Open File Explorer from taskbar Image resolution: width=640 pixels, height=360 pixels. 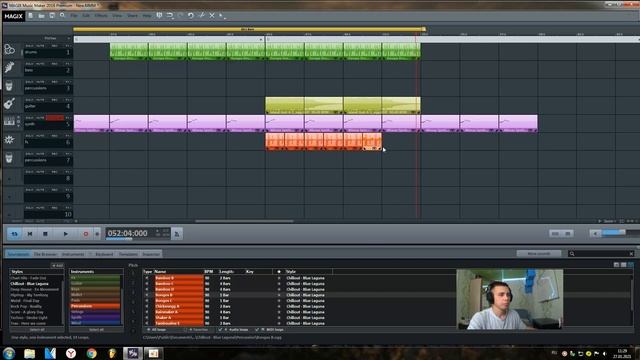click(x=29, y=353)
